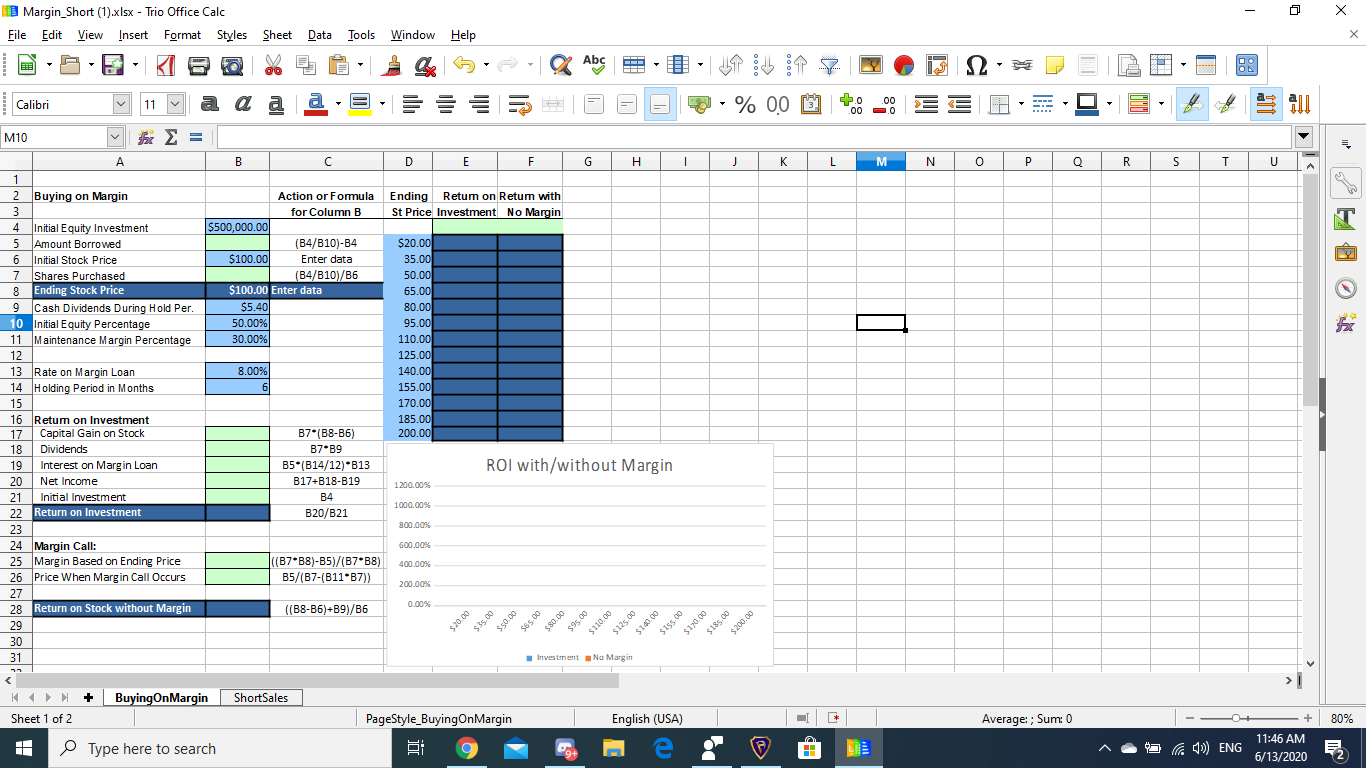Insert a comment note
1366x768 pixels.
(x=1056, y=65)
